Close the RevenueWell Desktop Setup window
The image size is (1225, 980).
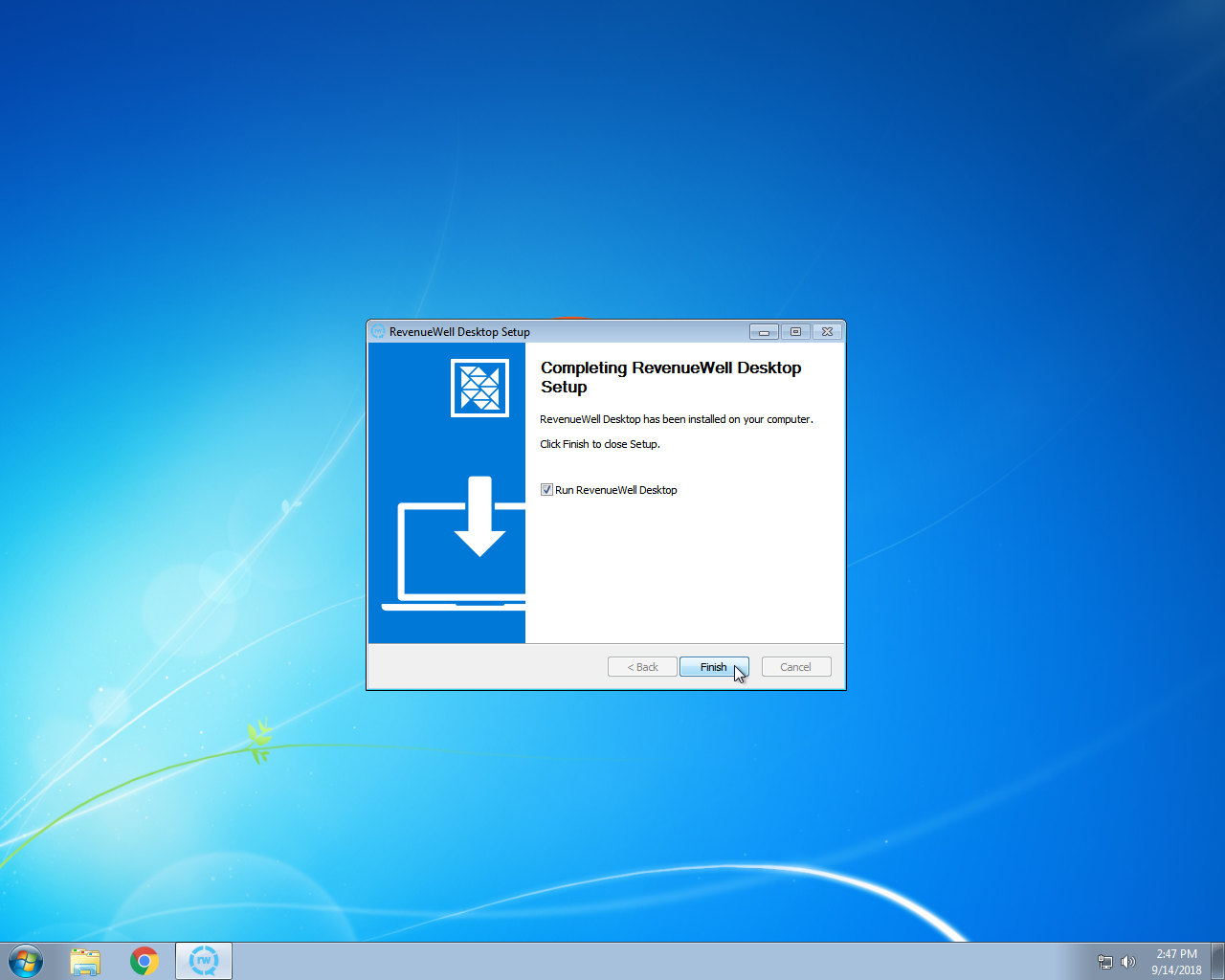click(827, 332)
